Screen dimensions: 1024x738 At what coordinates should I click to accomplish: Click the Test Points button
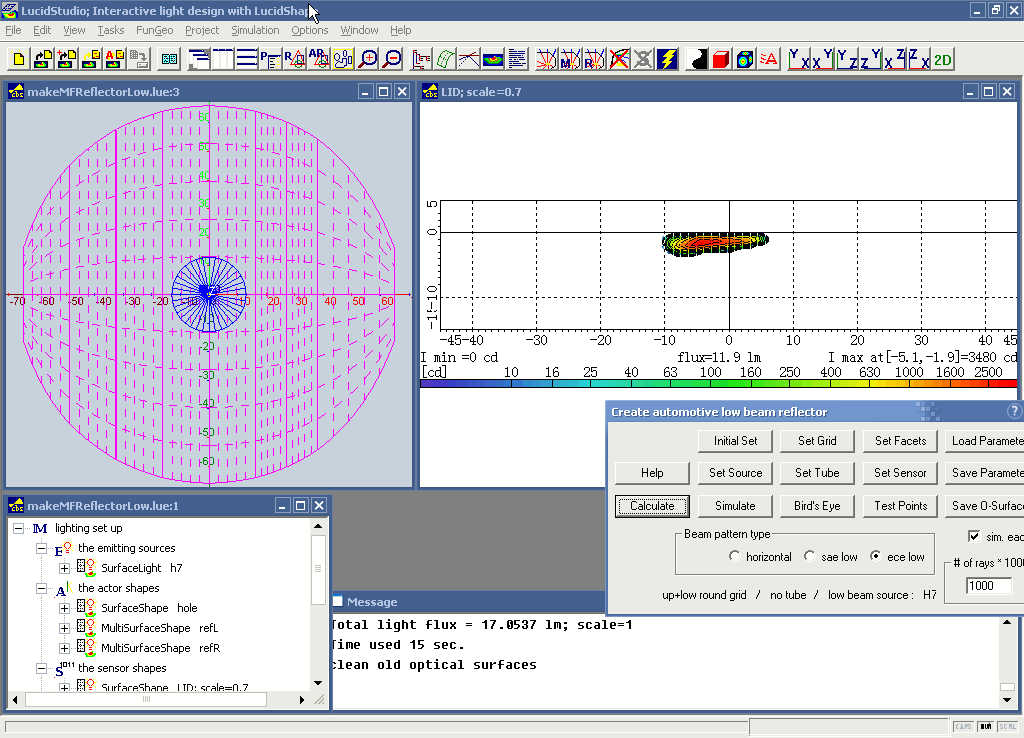coord(901,505)
